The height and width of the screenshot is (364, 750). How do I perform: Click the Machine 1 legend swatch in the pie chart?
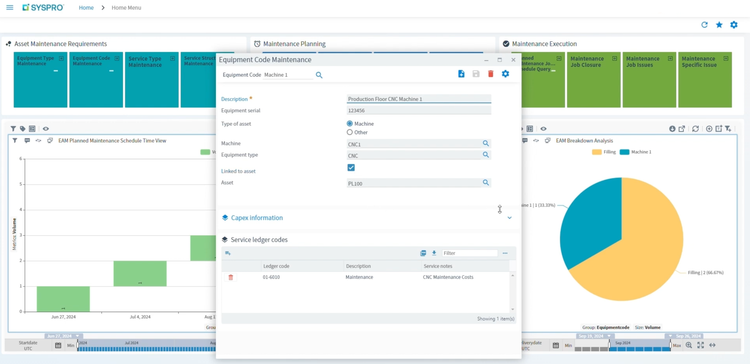coord(624,152)
